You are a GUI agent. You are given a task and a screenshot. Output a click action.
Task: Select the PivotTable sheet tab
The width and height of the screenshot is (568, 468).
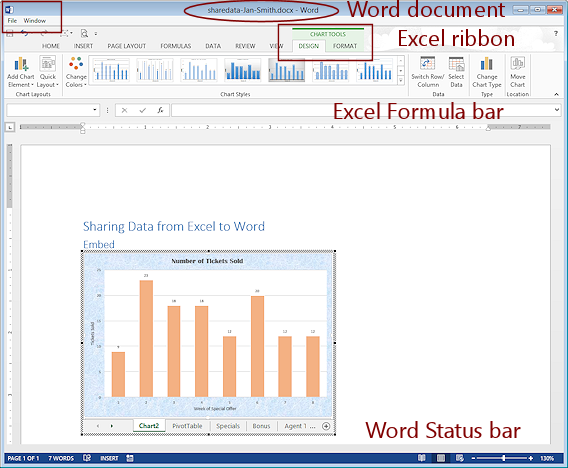coord(187,426)
